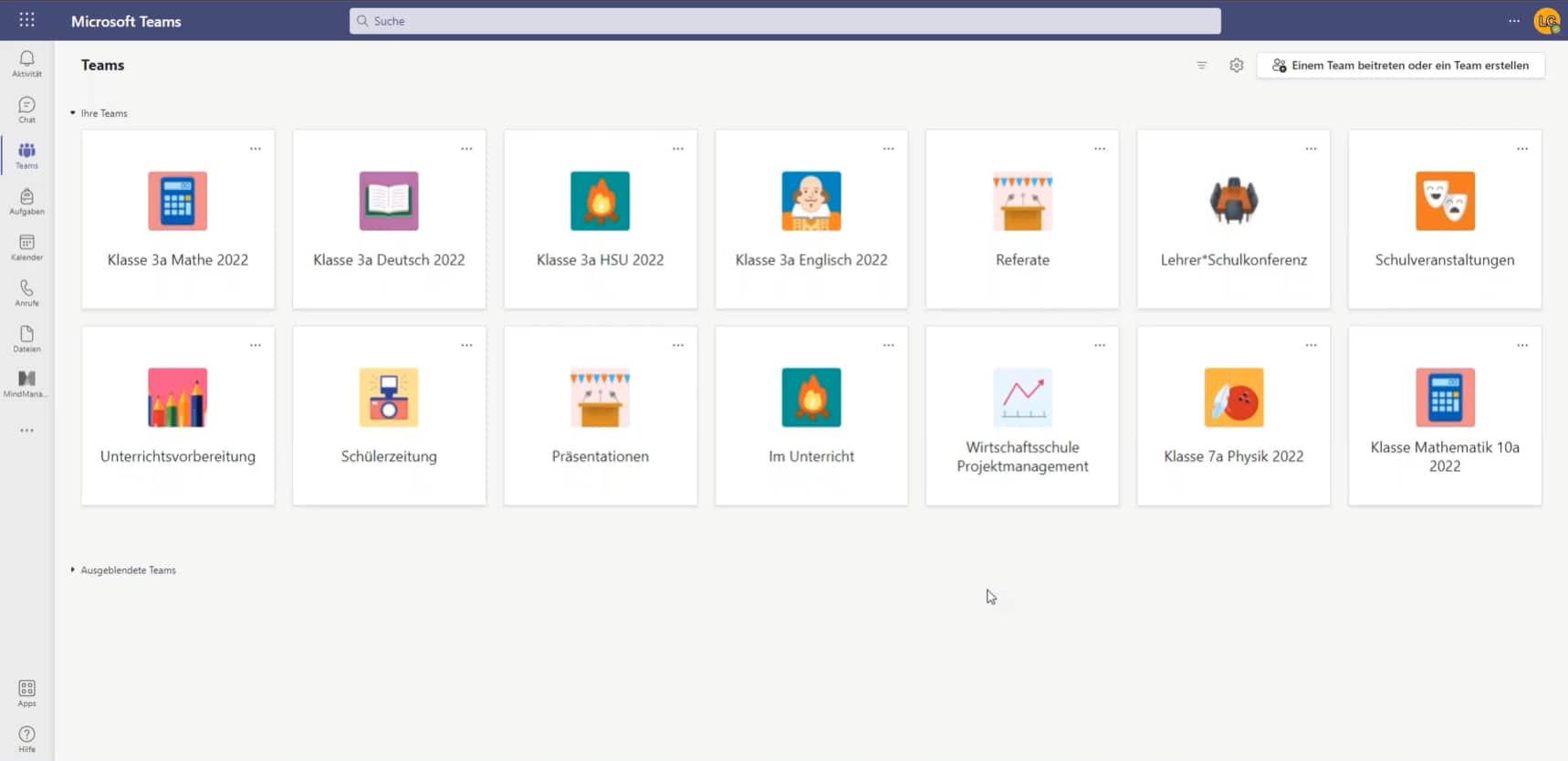Screen dimensions: 1568x761
Task: Open more options for Klasse 3a Mathe 2022
Action: [x=256, y=149]
